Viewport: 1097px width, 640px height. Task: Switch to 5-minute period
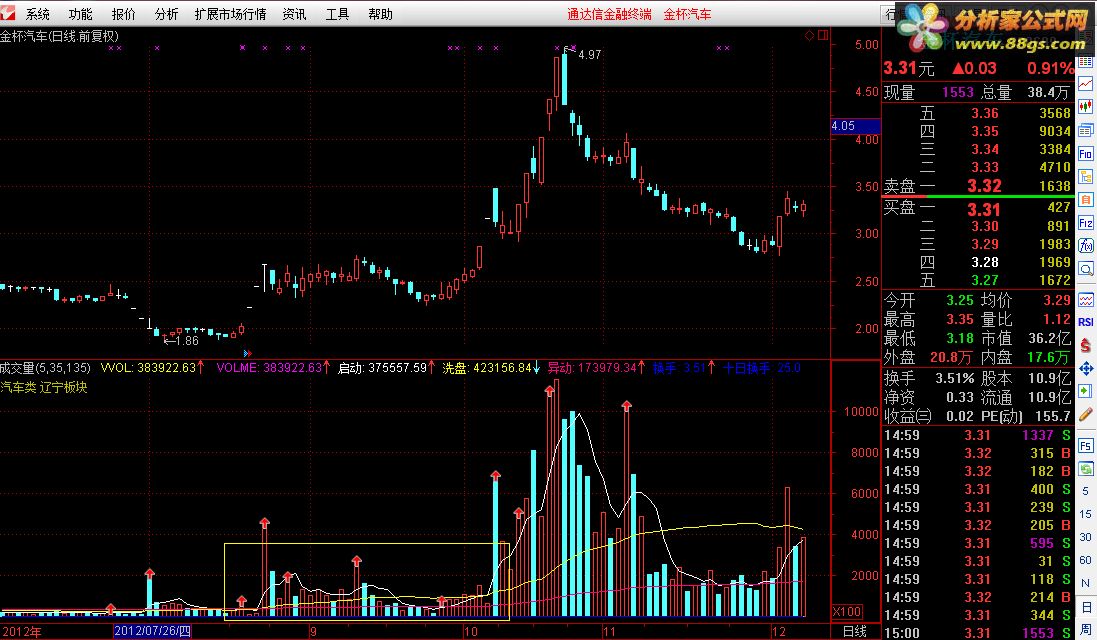(x=1086, y=492)
